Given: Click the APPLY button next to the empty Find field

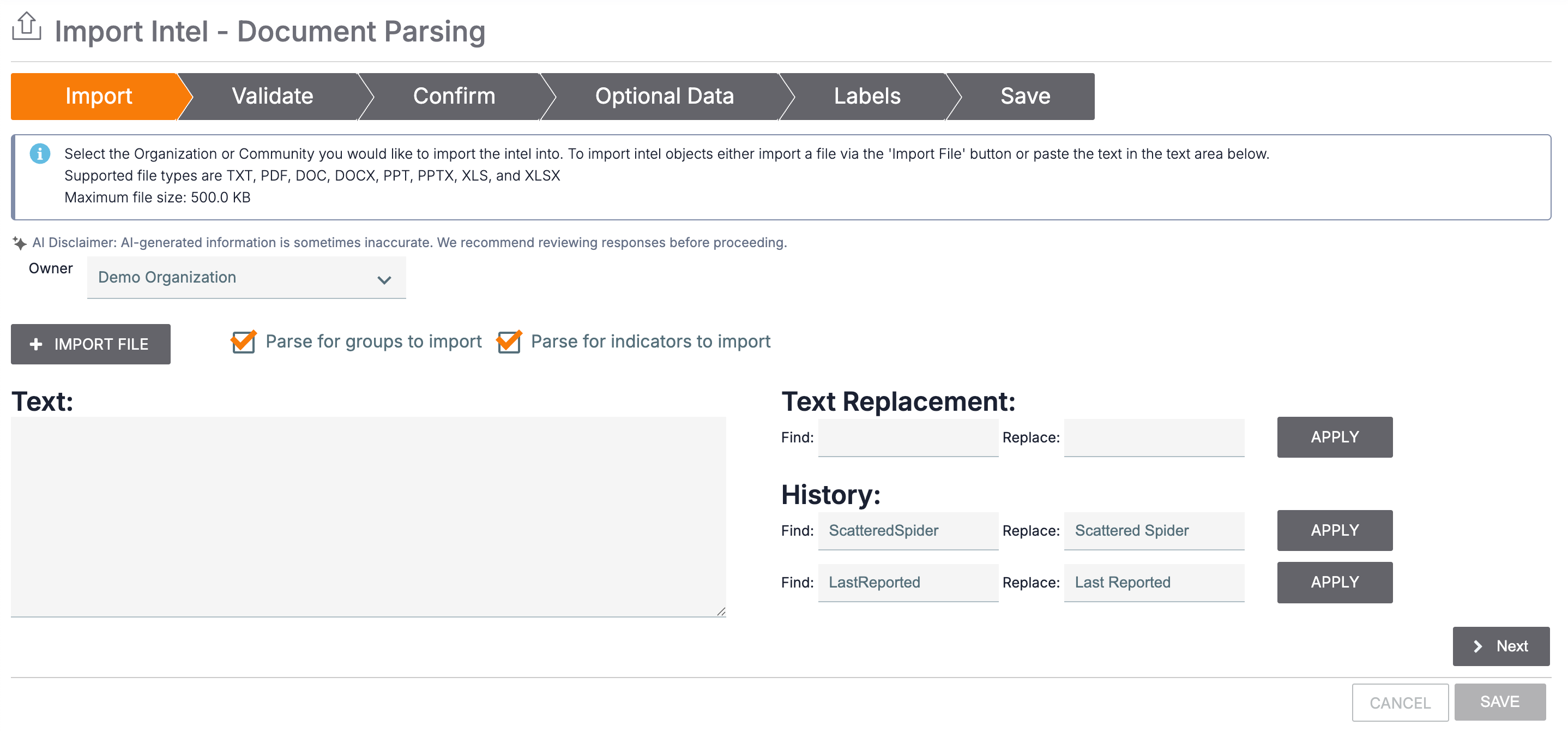Looking at the screenshot, I should click(1334, 437).
